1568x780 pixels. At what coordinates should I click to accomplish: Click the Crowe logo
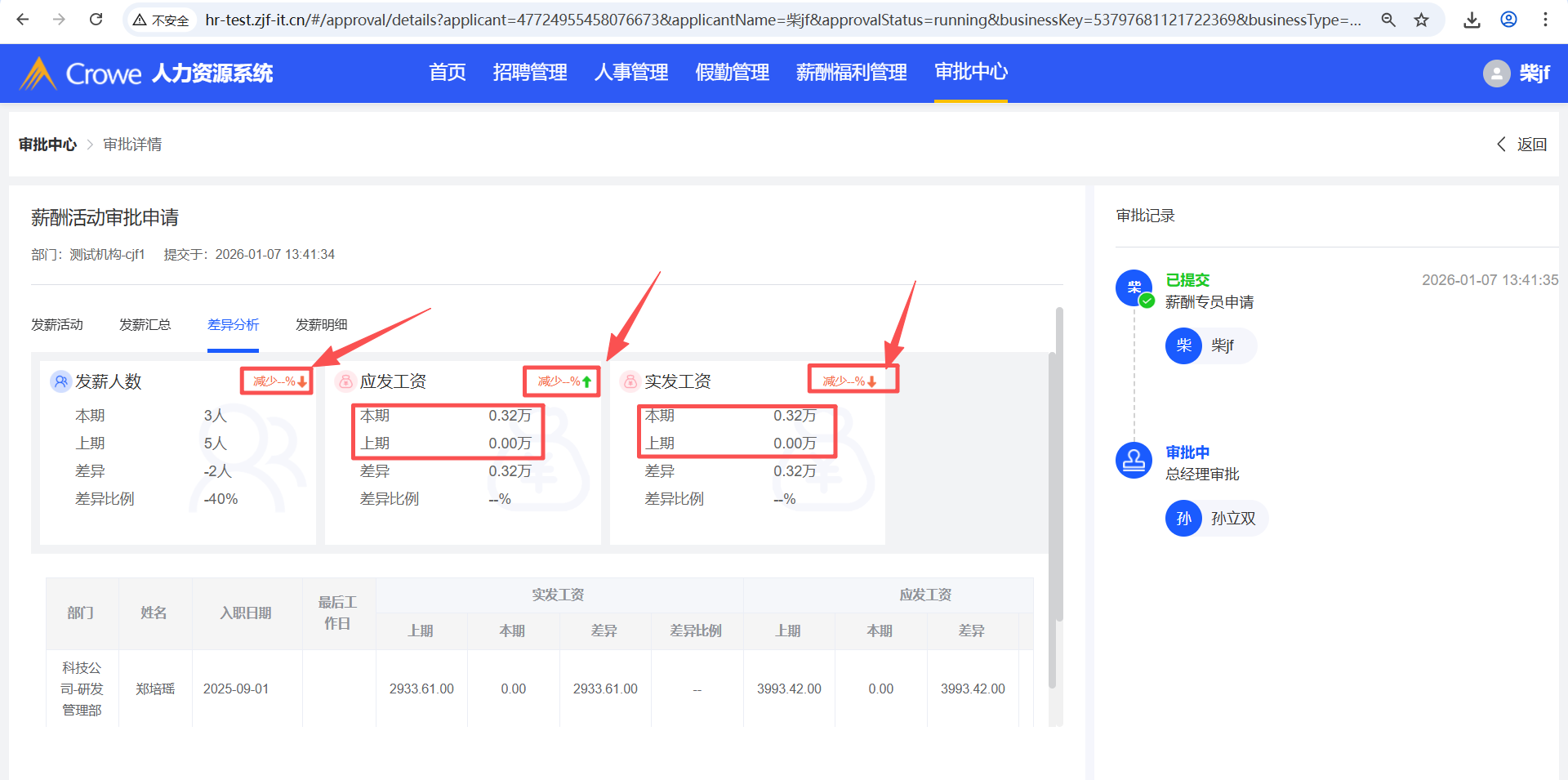point(80,74)
